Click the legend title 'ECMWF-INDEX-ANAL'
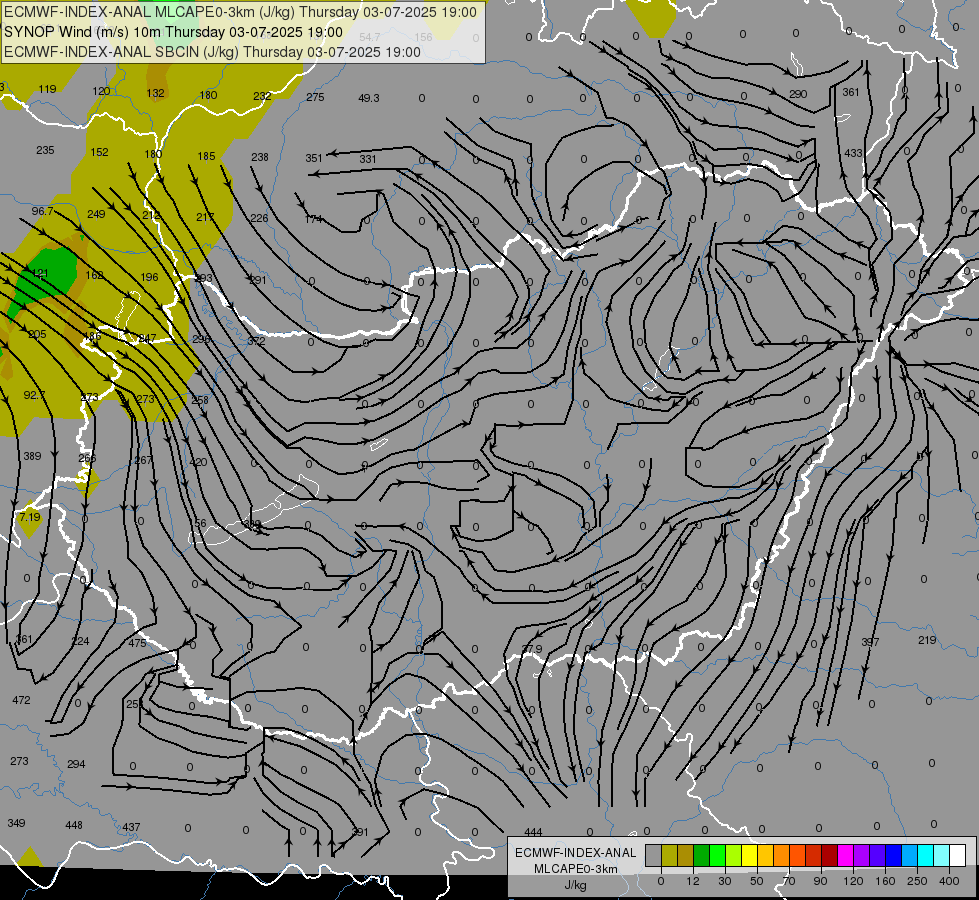Image resolution: width=979 pixels, height=900 pixels. 575,853
